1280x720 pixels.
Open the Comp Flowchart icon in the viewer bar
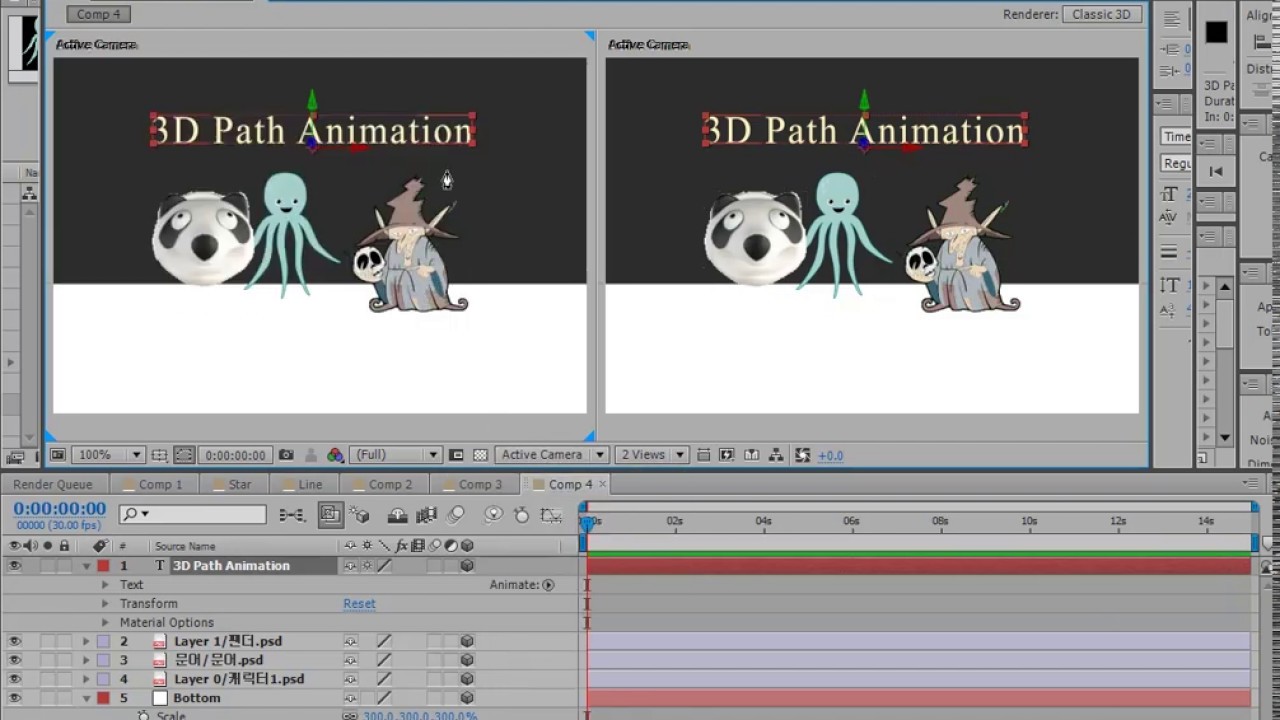tap(777, 455)
